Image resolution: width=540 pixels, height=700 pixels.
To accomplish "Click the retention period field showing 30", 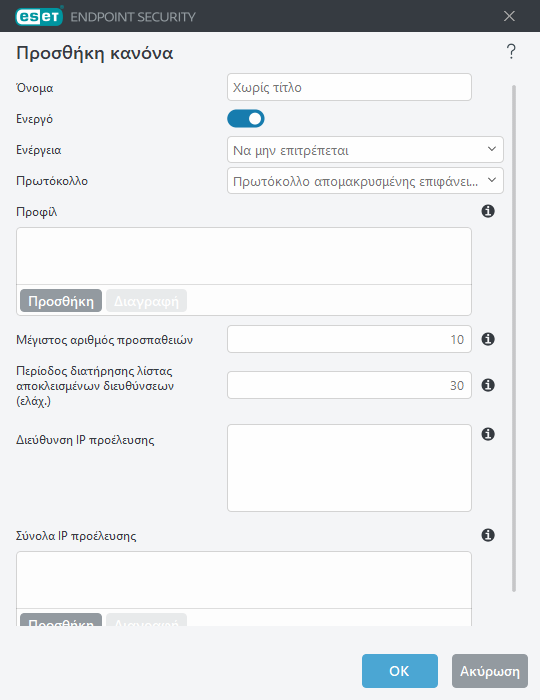I will (x=349, y=385).
